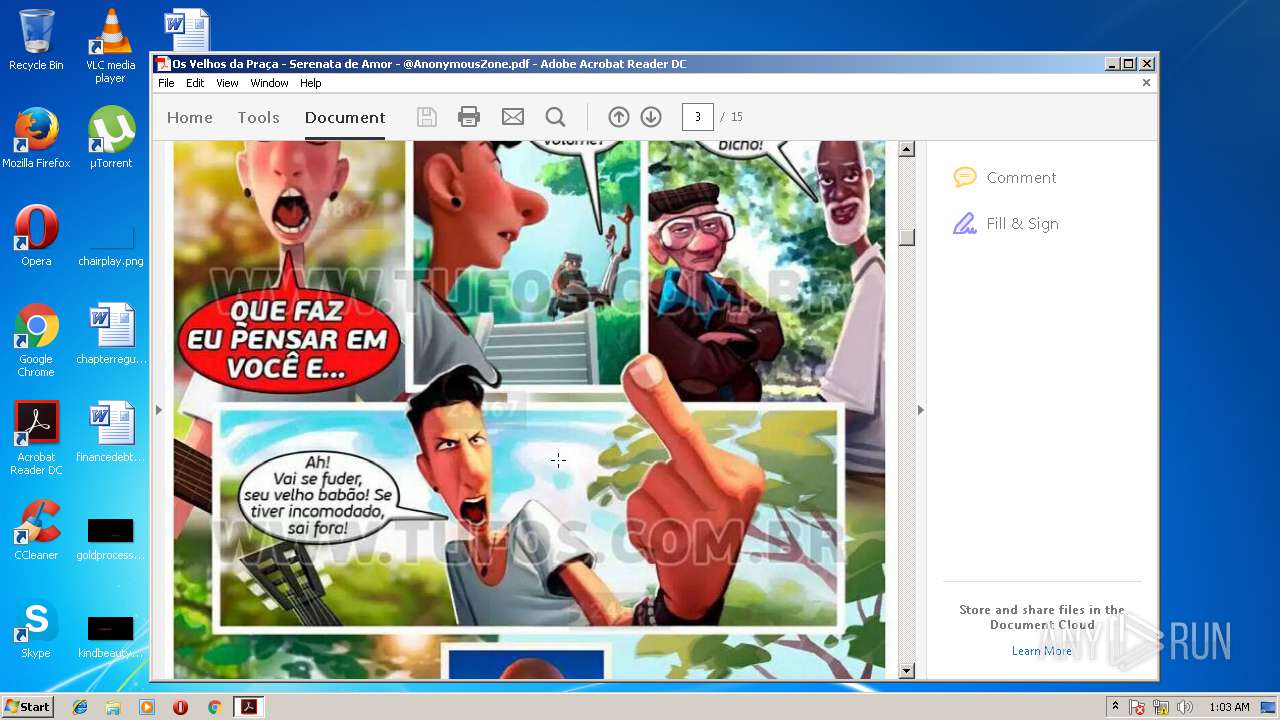Open Opera from the taskbar
The height and width of the screenshot is (720, 1280).
(180, 707)
